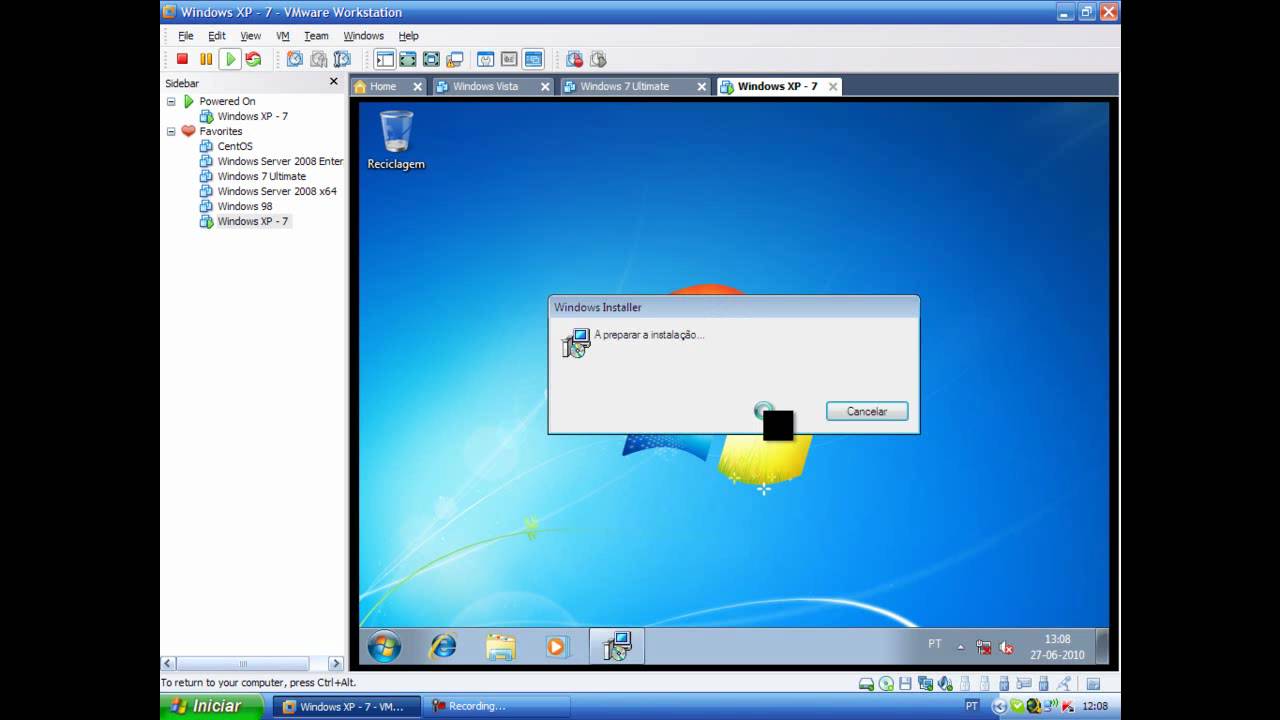This screenshot has width=1280, height=720.
Task: Enter full screen mode from toolbar
Action: click(x=431, y=59)
